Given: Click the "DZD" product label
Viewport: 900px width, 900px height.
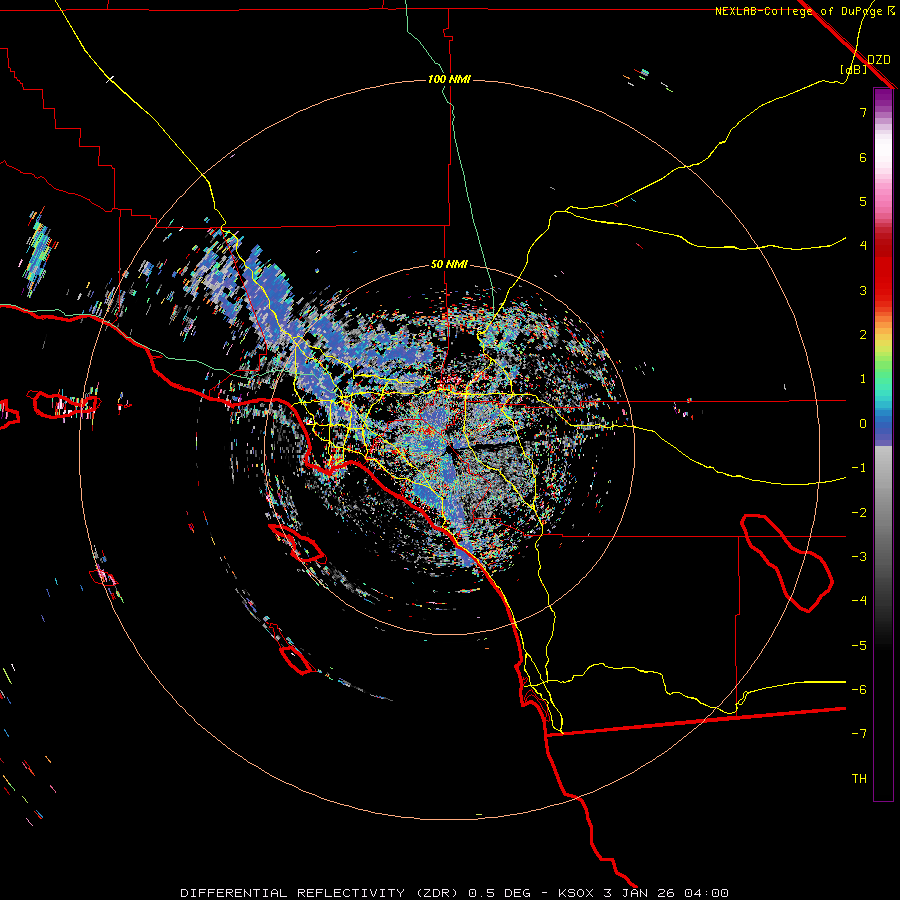Looking at the screenshot, I should pos(879,60).
